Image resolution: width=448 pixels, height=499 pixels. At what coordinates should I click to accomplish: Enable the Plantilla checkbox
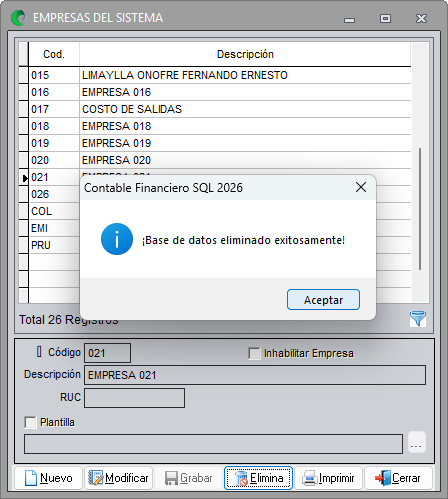pyautogui.click(x=30, y=422)
